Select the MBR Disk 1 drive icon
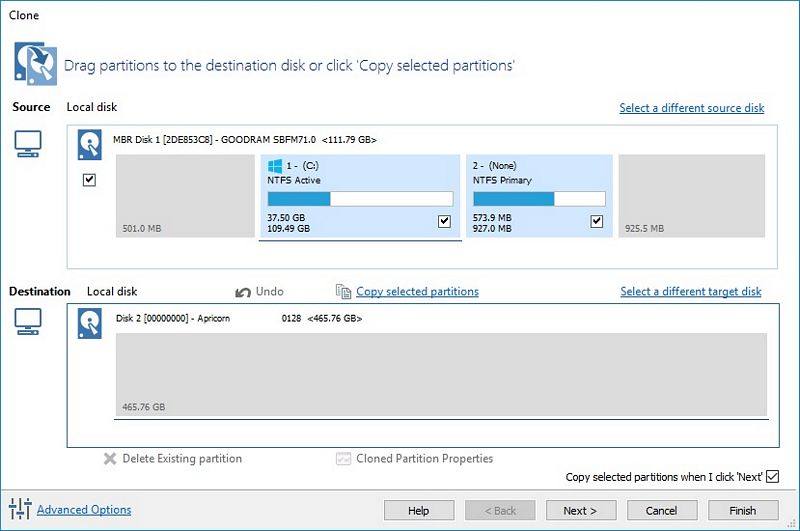800x531 pixels. click(x=89, y=145)
